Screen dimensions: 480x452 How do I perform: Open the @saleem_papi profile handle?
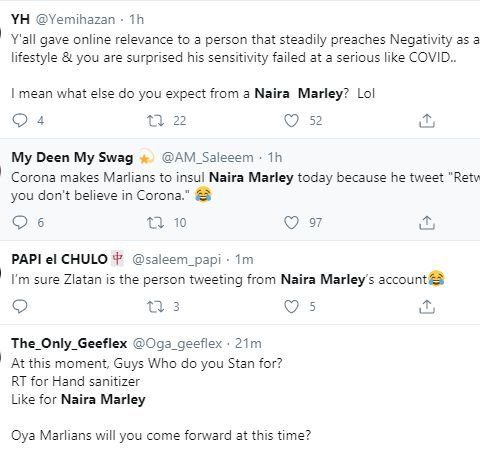coord(177,260)
